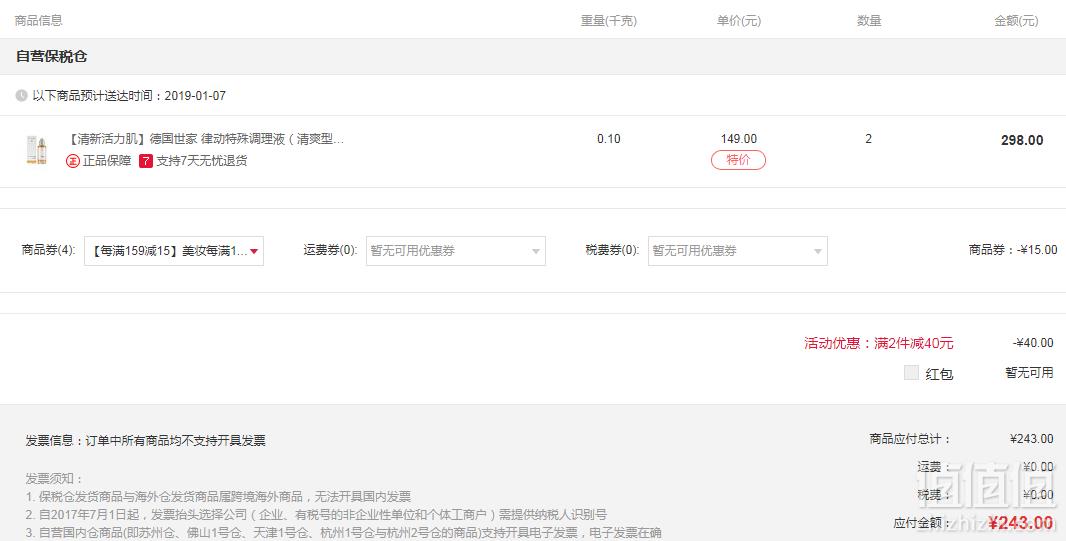Click the red 7-day return icon

point(145,161)
